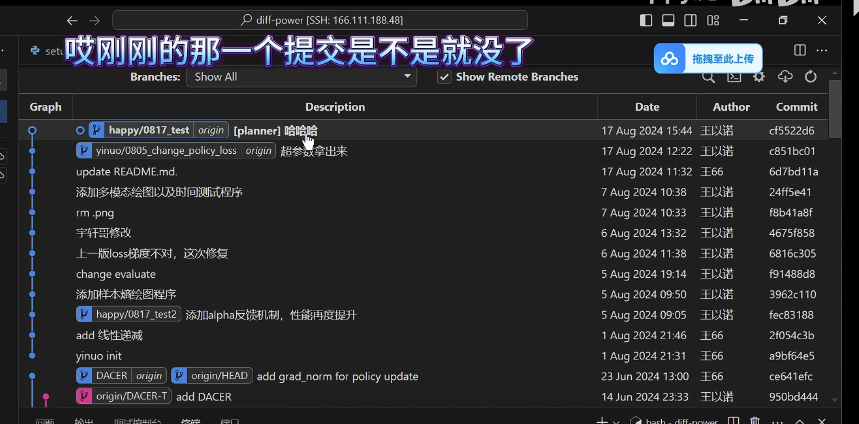The image size is (859, 424).
Task: Open Git Graph find/search icon
Action: tap(708, 77)
